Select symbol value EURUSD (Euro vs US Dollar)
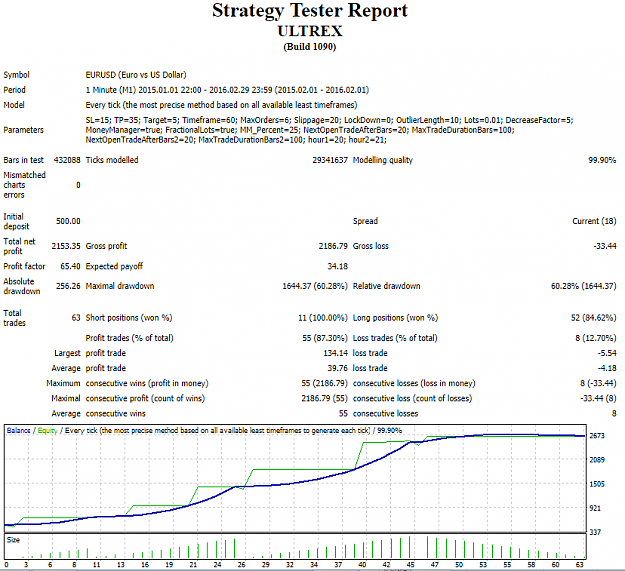The height and width of the screenshot is (571, 625). click(136, 75)
